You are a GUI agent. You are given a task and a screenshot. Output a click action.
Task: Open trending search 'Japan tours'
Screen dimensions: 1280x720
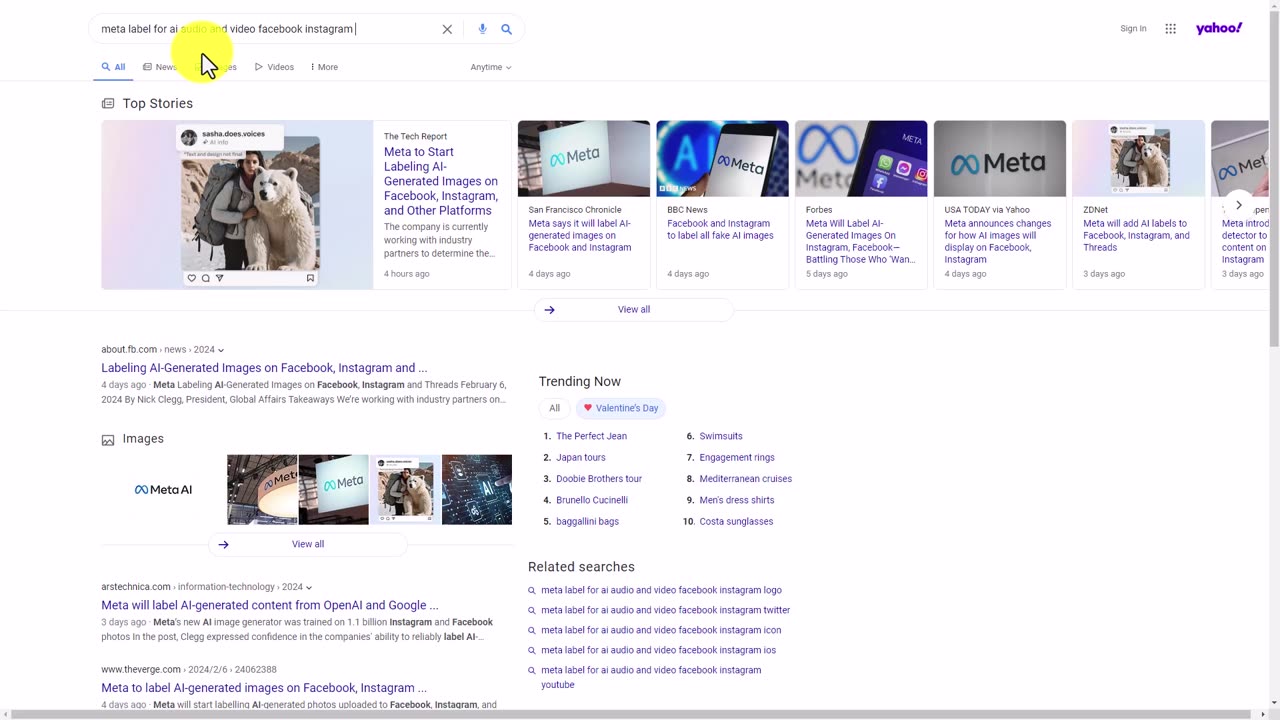pyautogui.click(x=581, y=458)
